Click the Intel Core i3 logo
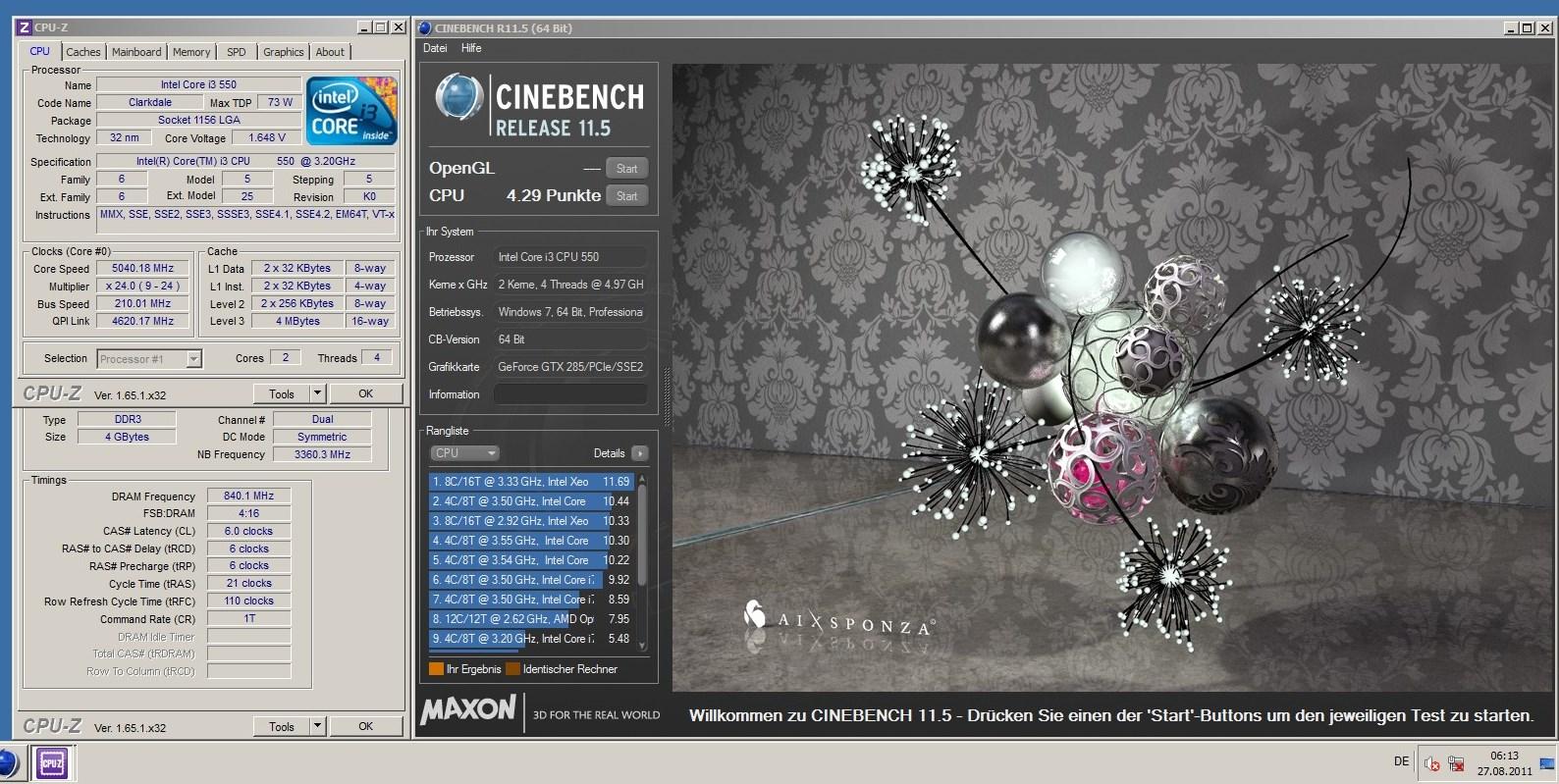Image resolution: width=1559 pixels, height=784 pixels. [351, 110]
